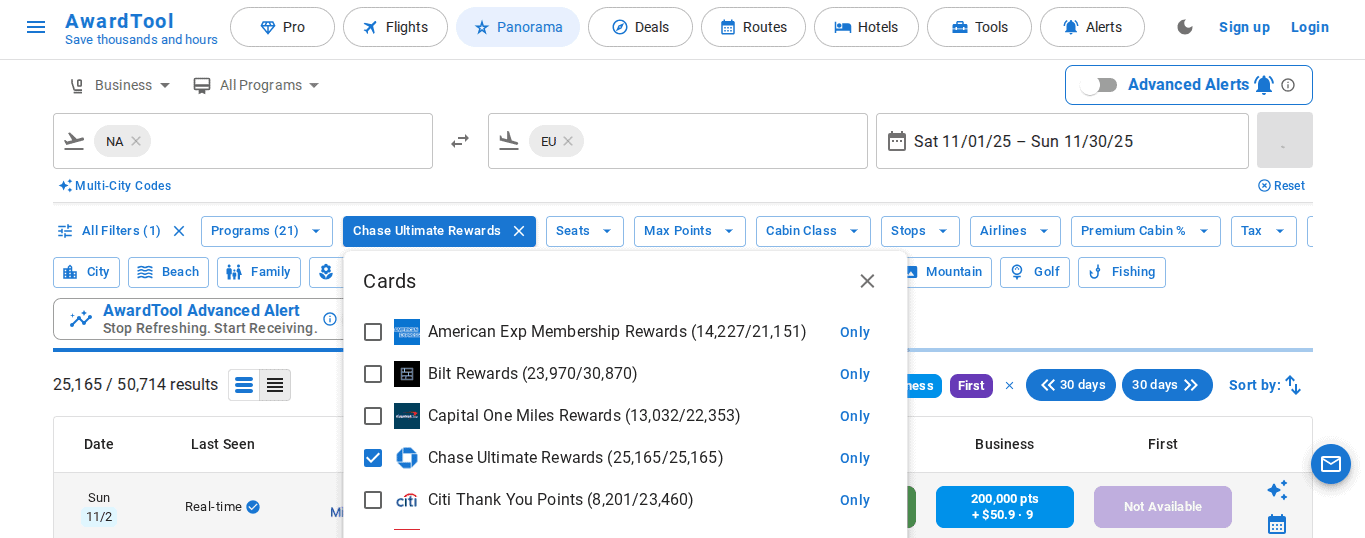Select Only for Capital One Miles Rewards
The width and height of the screenshot is (1365, 538).
tap(855, 416)
